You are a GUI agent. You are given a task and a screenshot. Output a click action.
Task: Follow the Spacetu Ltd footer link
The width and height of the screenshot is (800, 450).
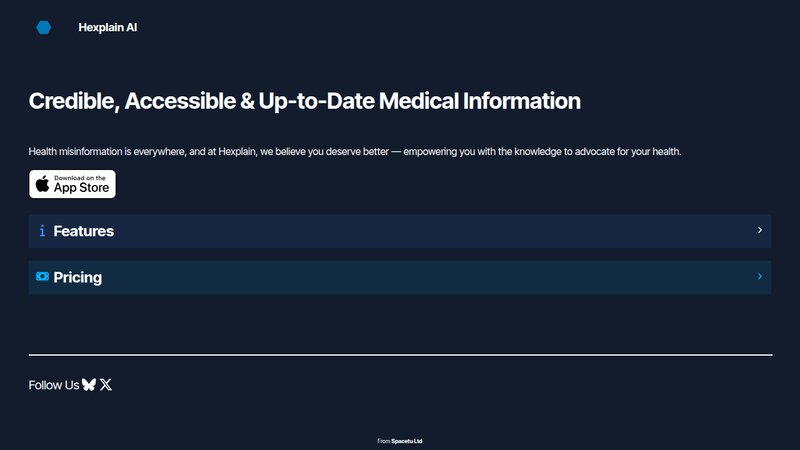point(407,441)
